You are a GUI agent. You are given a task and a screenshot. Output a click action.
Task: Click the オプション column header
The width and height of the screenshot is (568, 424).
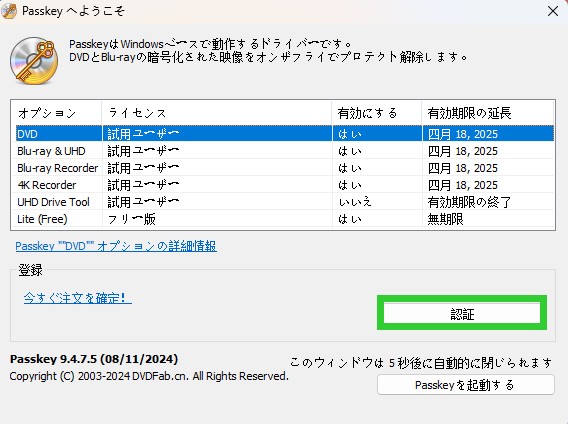click(x=57, y=113)
